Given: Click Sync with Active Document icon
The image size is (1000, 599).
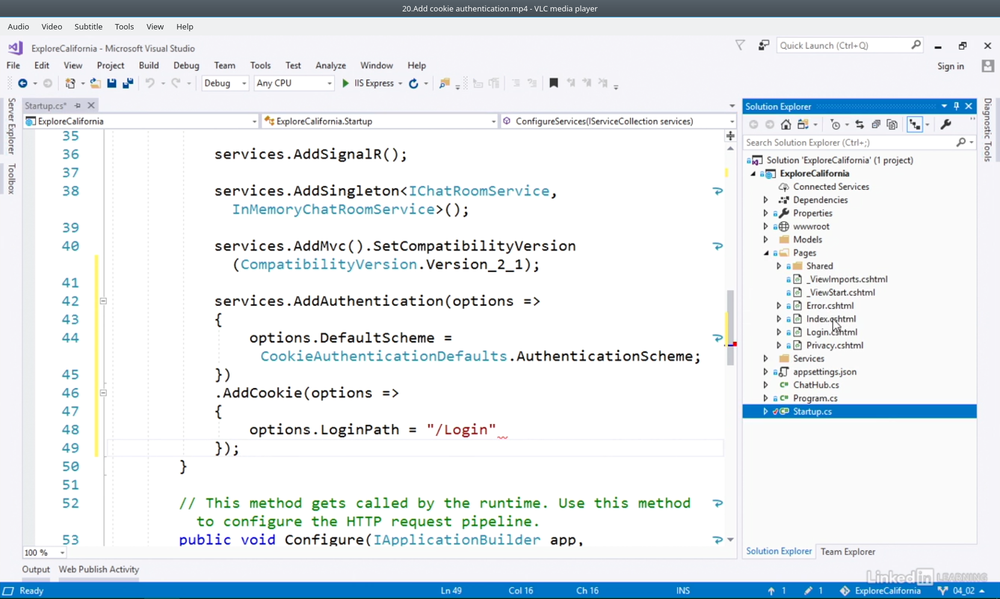Looking at the screenshot, I should pos(860,125).
